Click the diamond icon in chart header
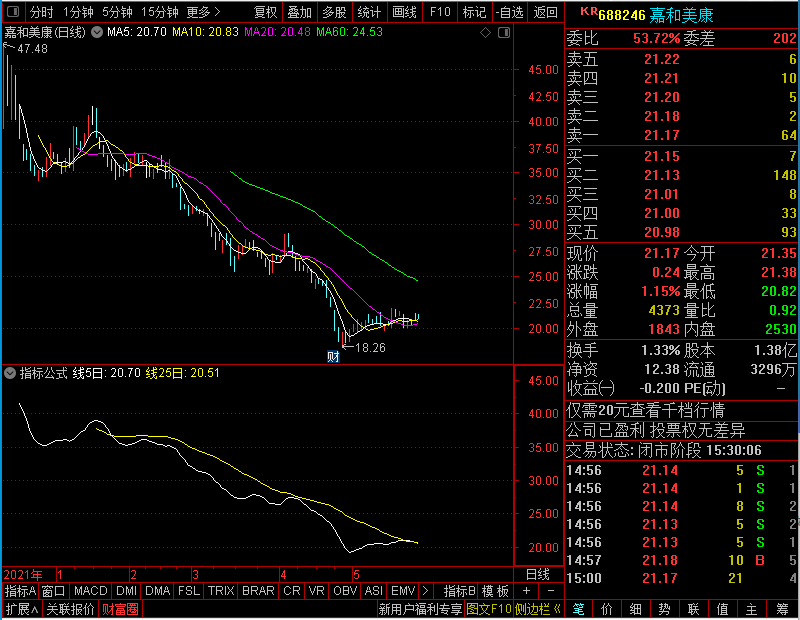This screenshot has width=800, height=620. pos(486,33)
